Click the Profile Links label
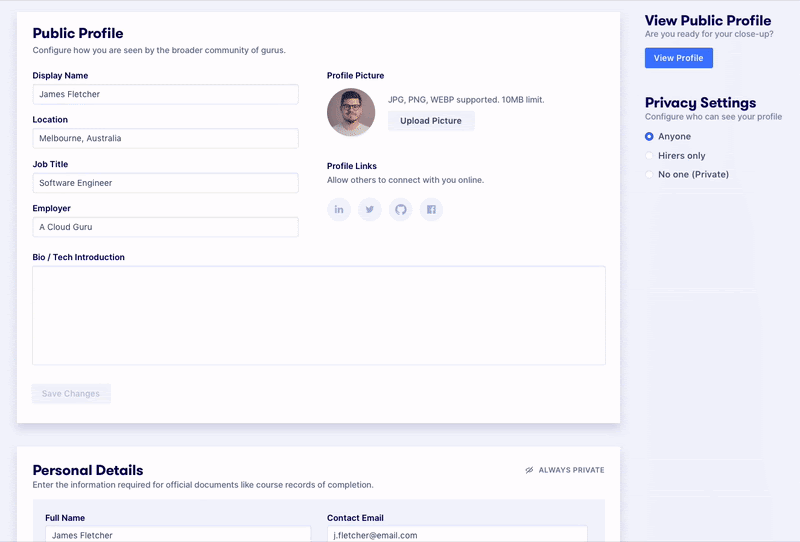This screenshot has height=542, width=800. 352,166
